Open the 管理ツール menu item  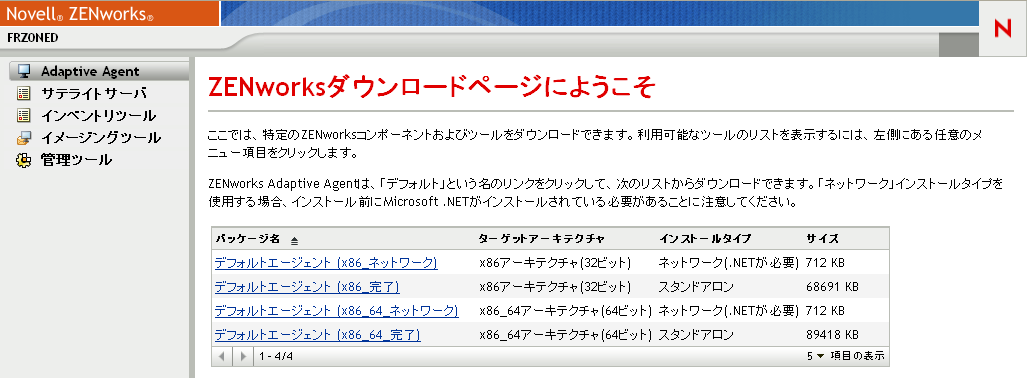pos(76,160)
